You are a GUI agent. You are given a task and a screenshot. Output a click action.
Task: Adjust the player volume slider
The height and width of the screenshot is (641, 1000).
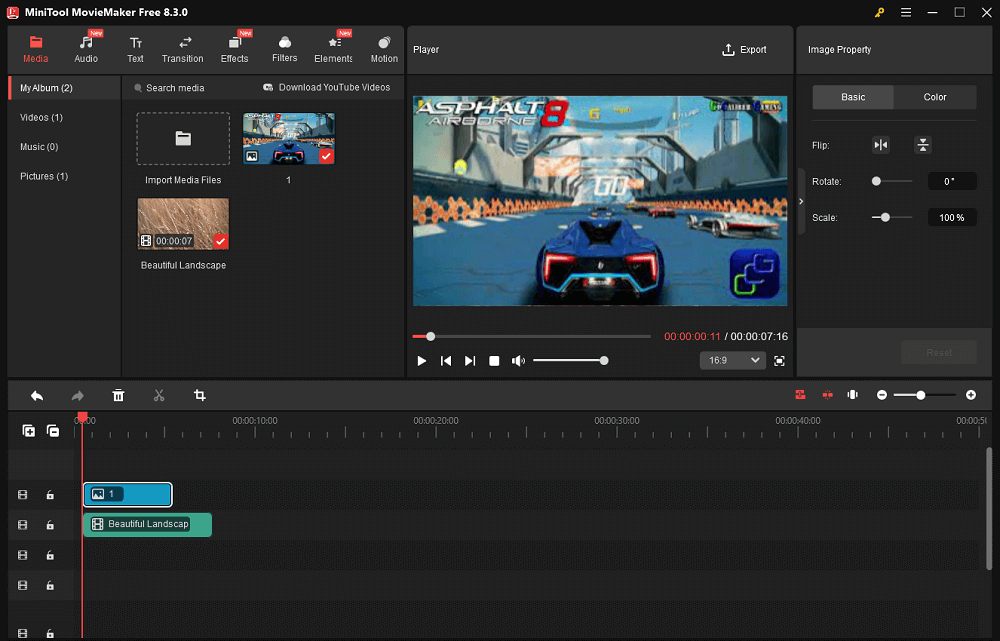(570, 361)
